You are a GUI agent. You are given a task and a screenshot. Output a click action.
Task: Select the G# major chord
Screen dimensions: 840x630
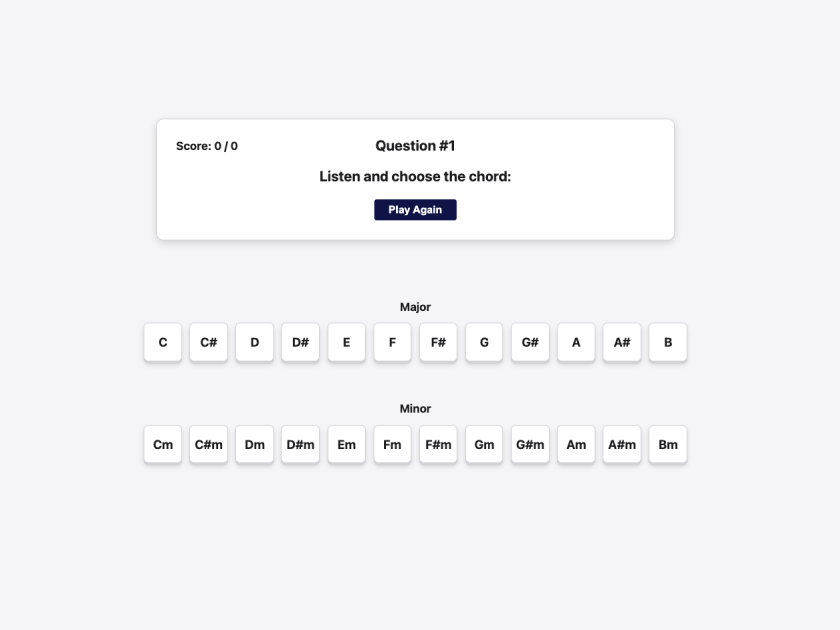click(x=530, y=342)
